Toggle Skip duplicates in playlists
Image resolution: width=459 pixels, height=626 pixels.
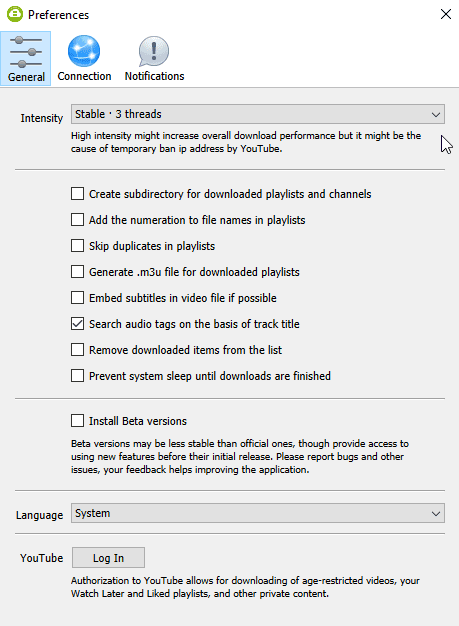click(77, 246)
